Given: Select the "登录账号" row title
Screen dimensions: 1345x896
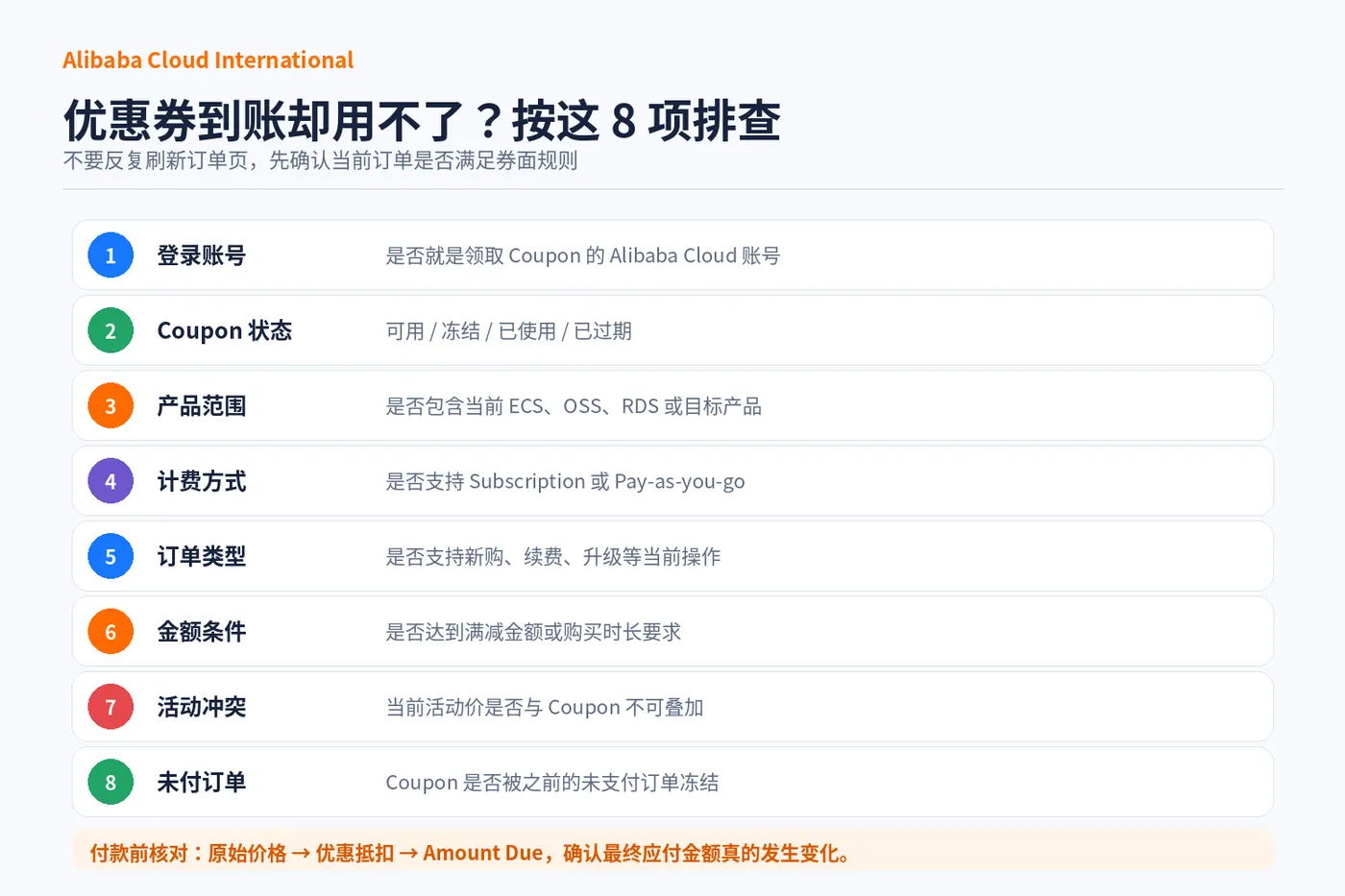Looking at the screenshot, I should (202, 255).
